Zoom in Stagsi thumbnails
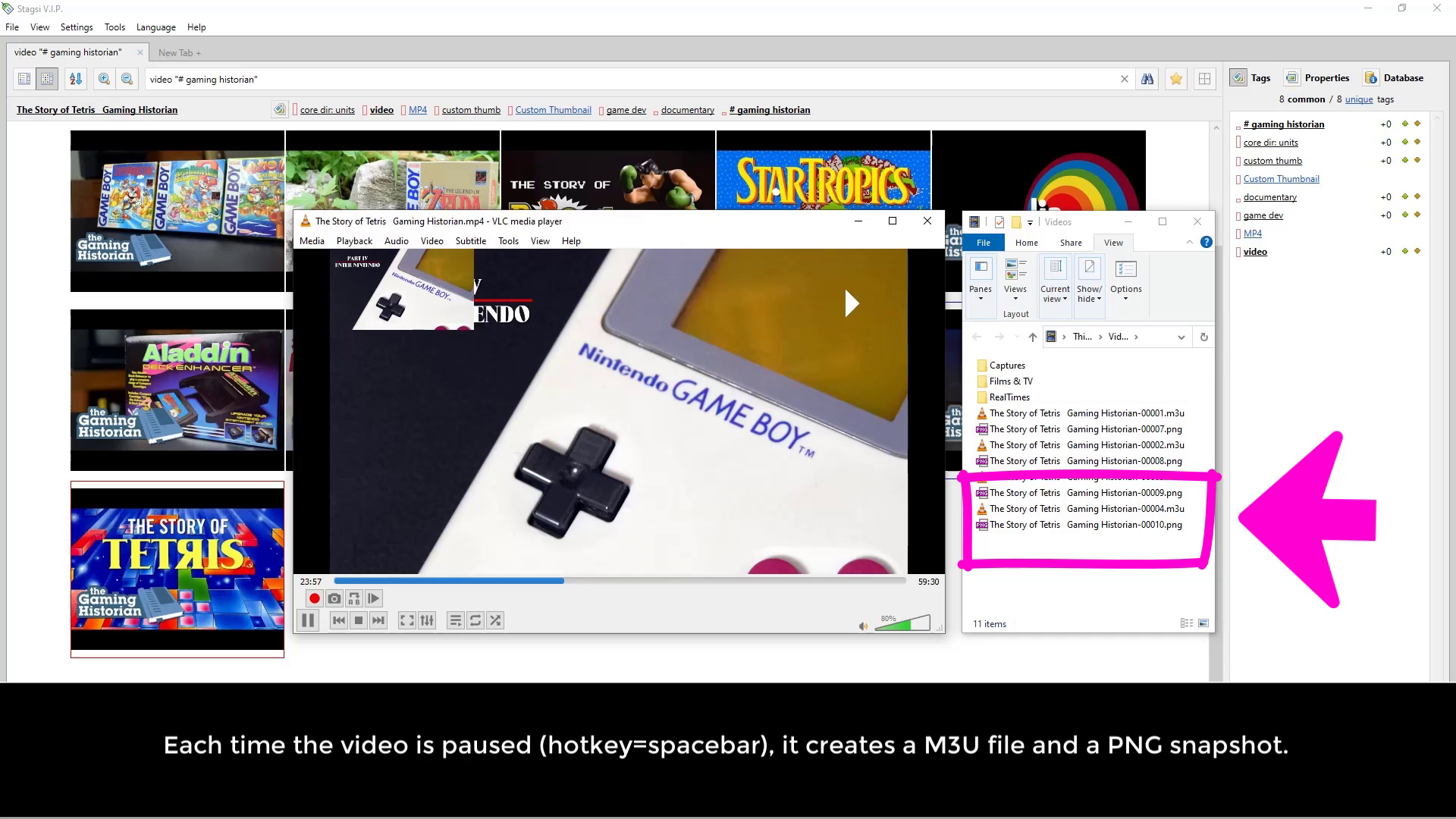Image resolution: width=1456 pixels, height=819 pixels. click(x=104, y=79)
